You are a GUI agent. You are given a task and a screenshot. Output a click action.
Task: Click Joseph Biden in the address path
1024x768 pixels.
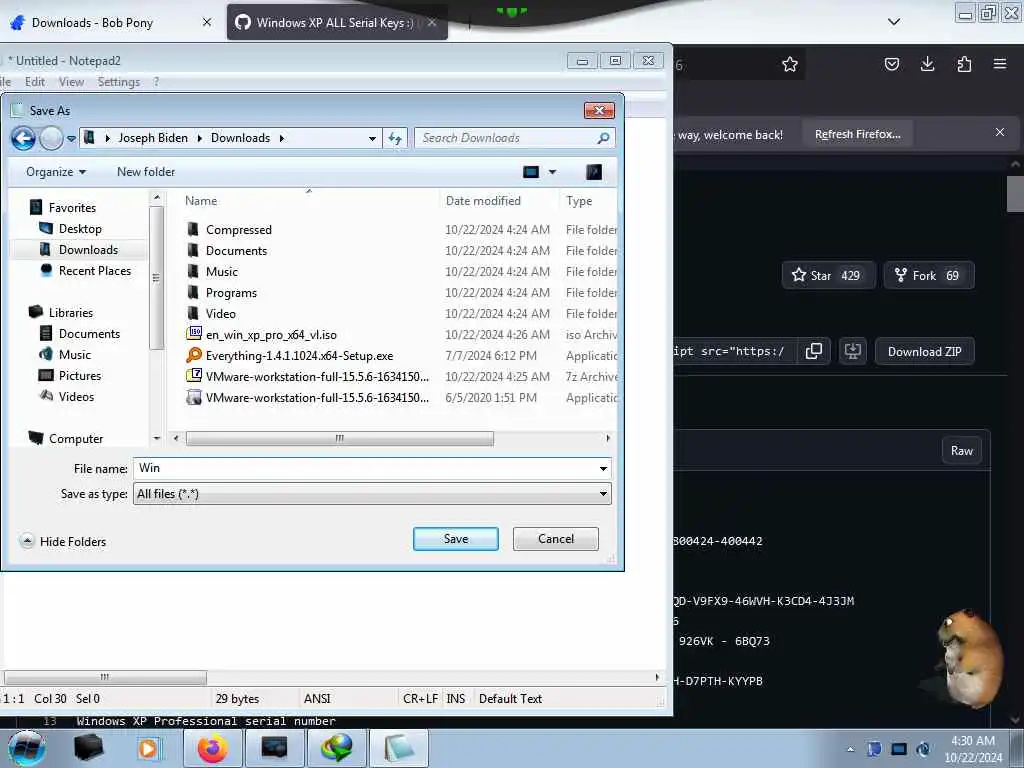153,138
